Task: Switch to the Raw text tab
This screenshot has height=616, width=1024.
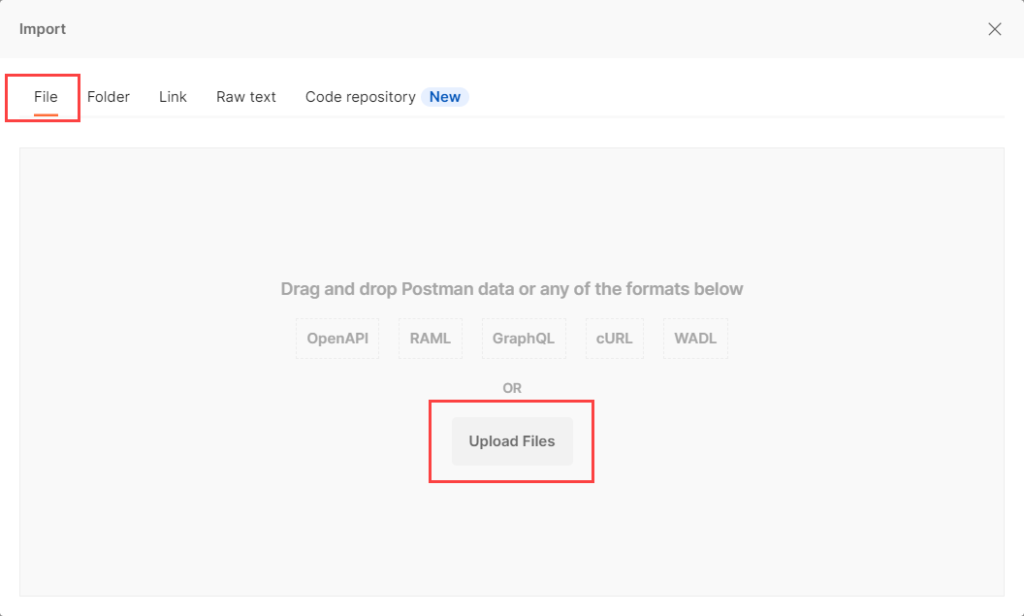Action: click(245, 96)
